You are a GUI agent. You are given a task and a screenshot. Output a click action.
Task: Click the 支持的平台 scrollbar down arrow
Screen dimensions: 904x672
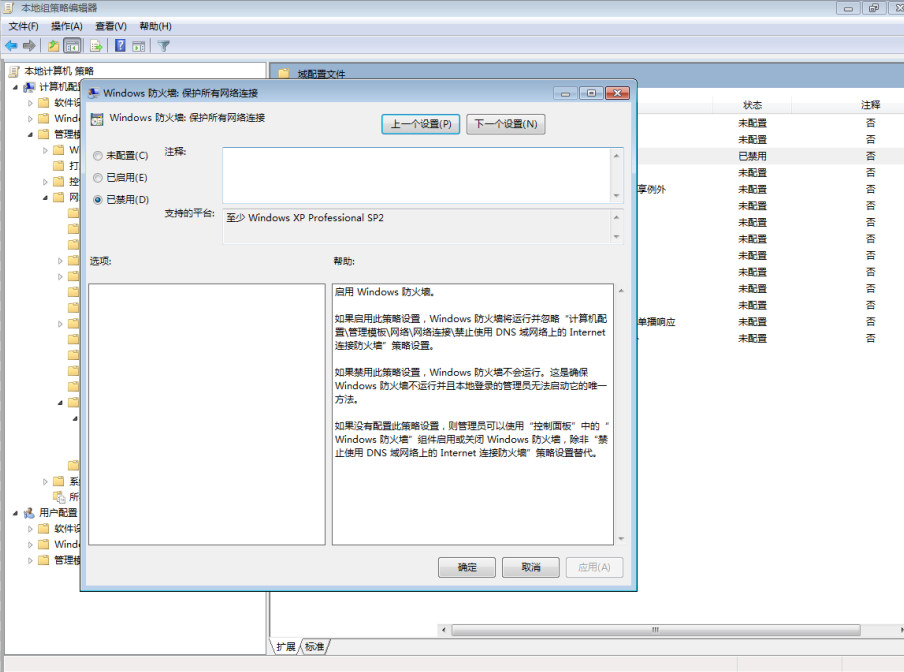coord(616,237)
